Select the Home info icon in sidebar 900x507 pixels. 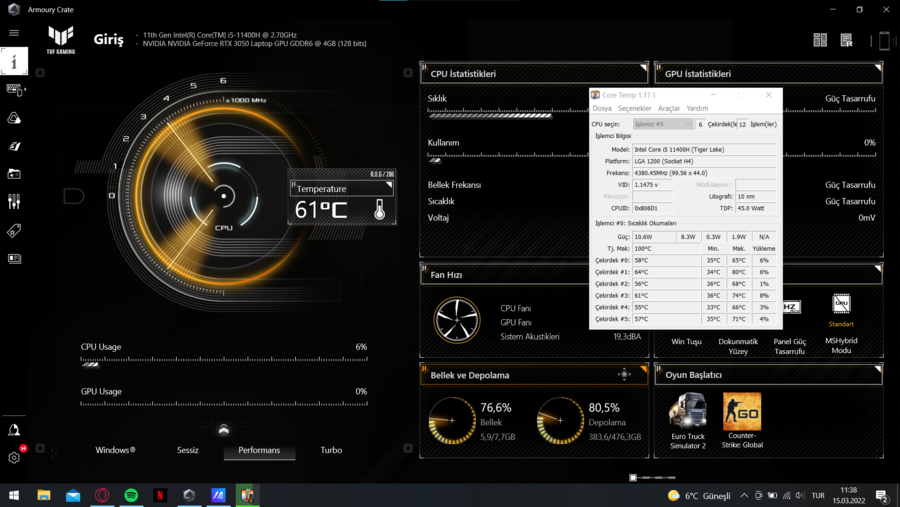tap(14, 61)
